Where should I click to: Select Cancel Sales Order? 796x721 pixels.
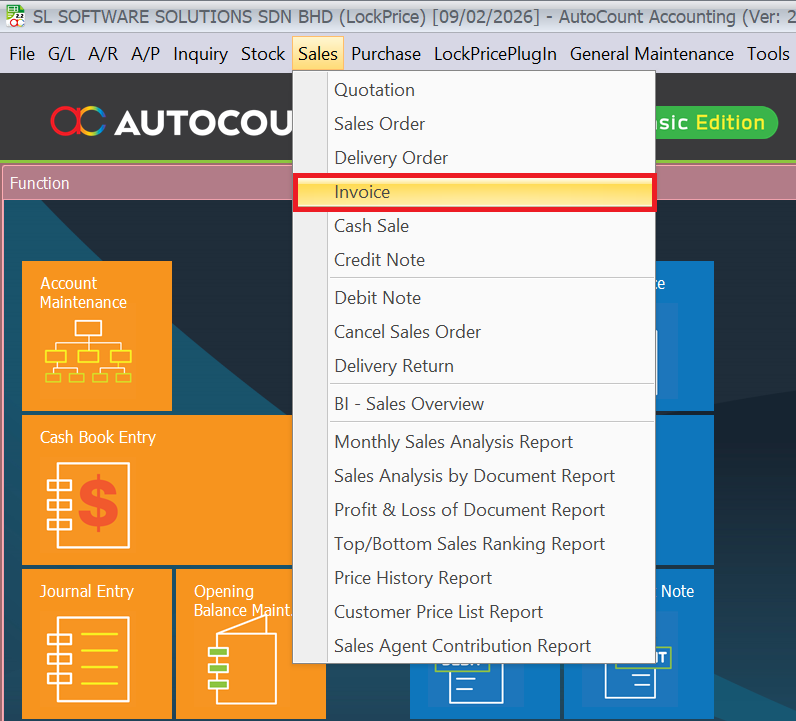(x=407, y=332)
